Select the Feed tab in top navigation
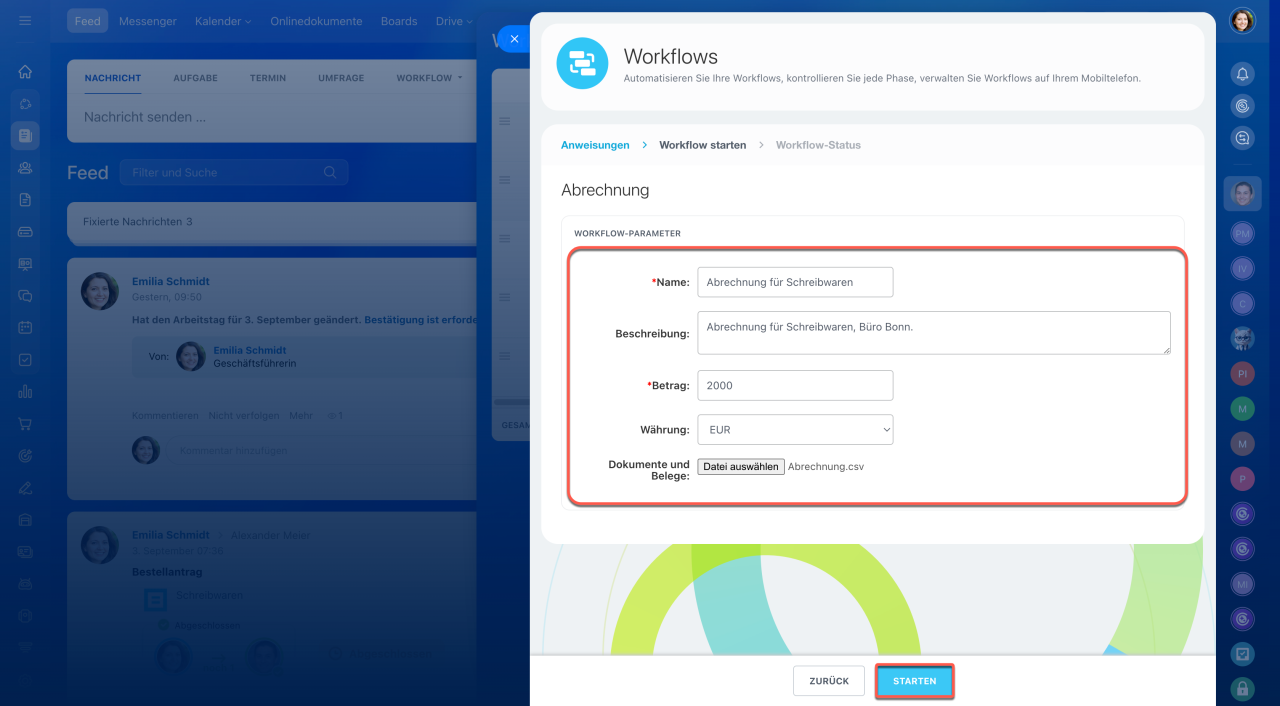The image size is (1280, 706). 88,21
